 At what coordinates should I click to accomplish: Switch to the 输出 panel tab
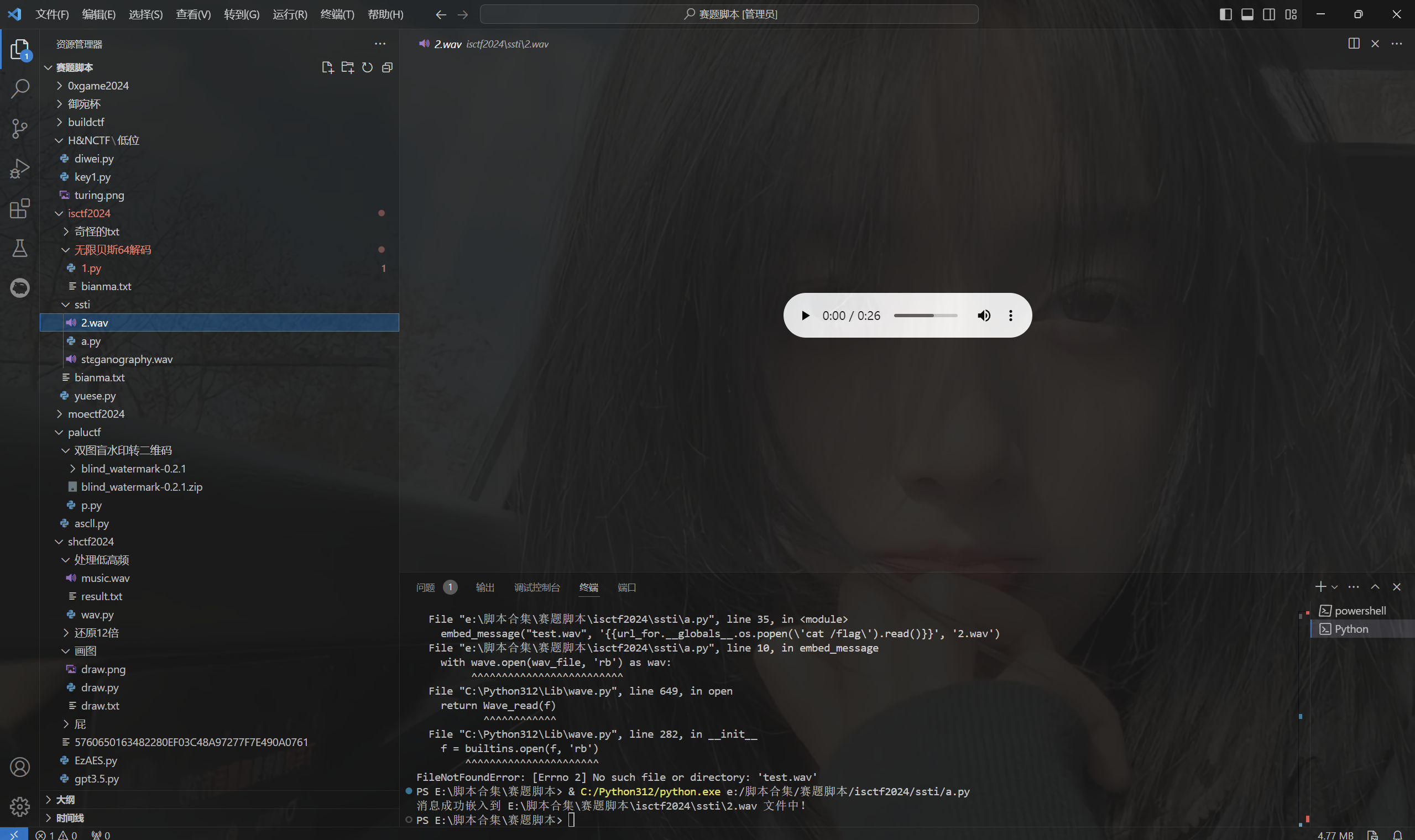coord(485,587)
